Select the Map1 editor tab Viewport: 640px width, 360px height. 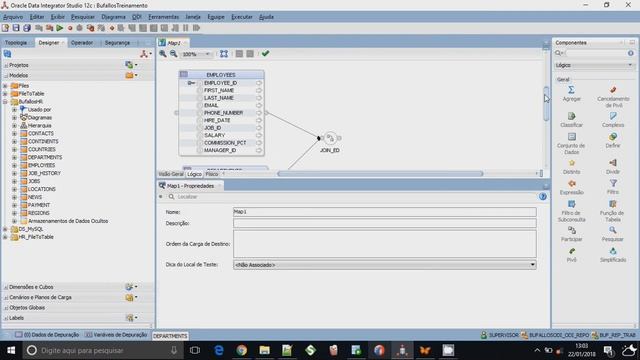[x=173, y=43]
